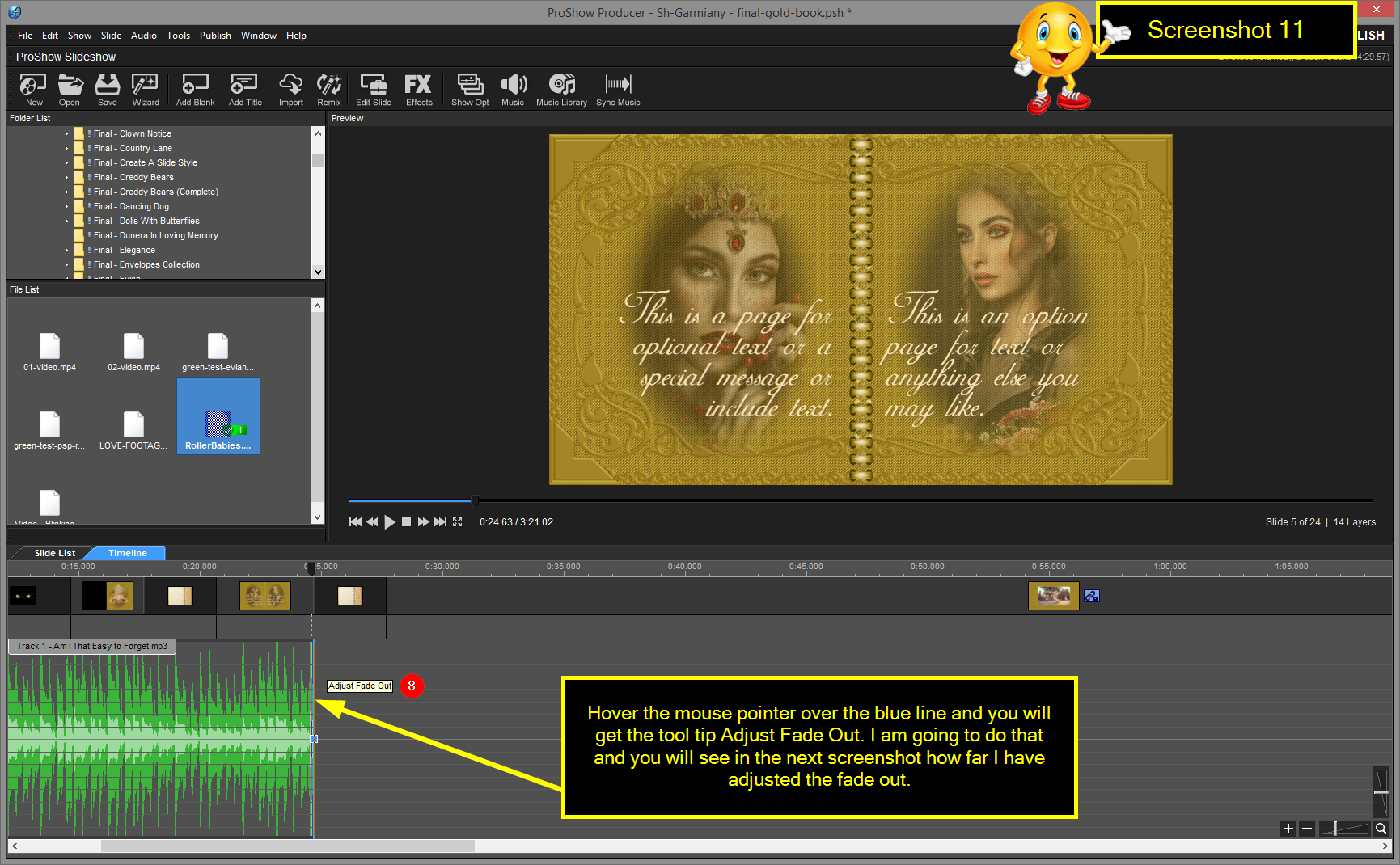Click the rewind button in preview controls
The width and height of the screenshot is (1400, 865).
(x=372, y=522)
